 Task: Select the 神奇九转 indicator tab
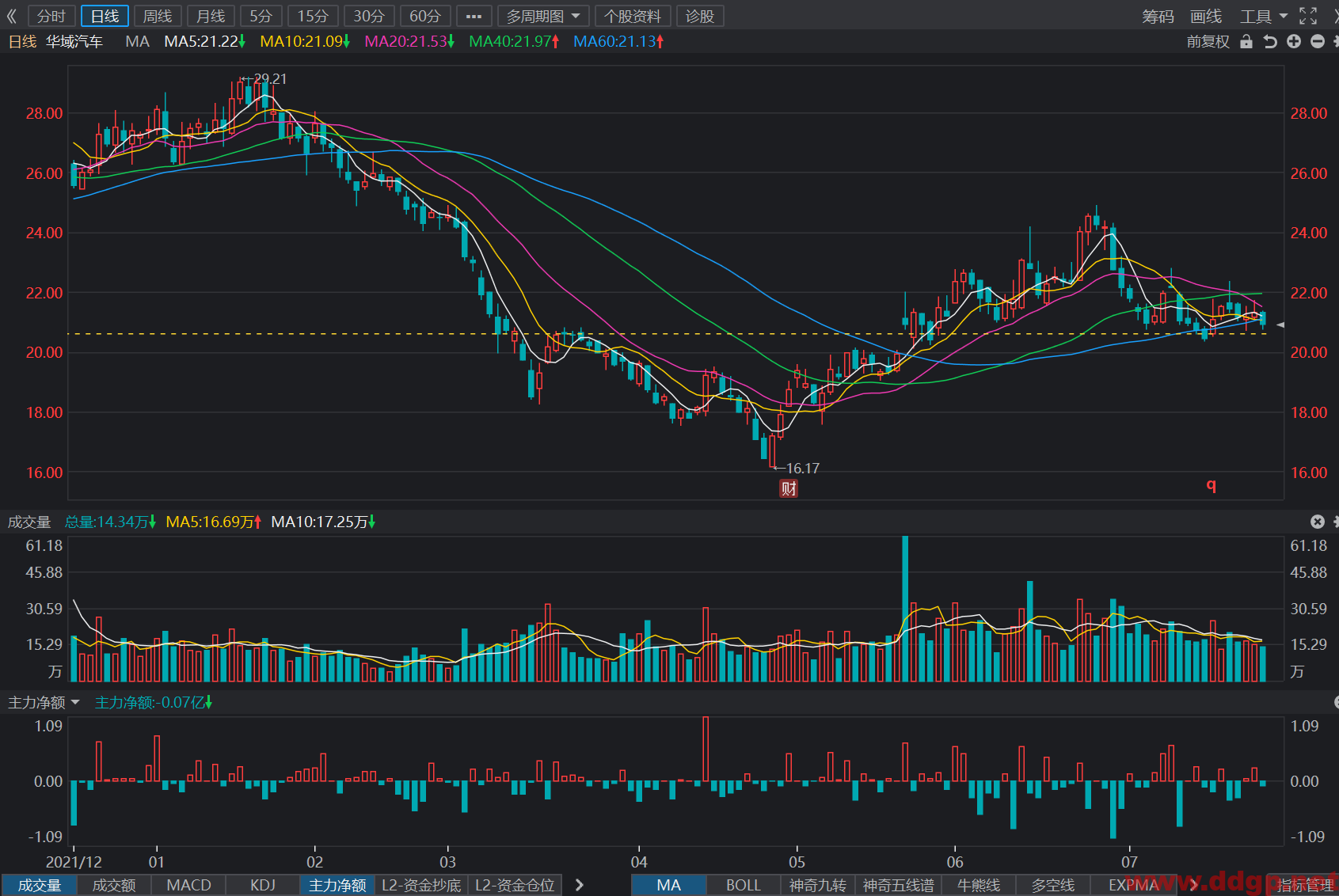pyautogui.click(x=817, y=885)
